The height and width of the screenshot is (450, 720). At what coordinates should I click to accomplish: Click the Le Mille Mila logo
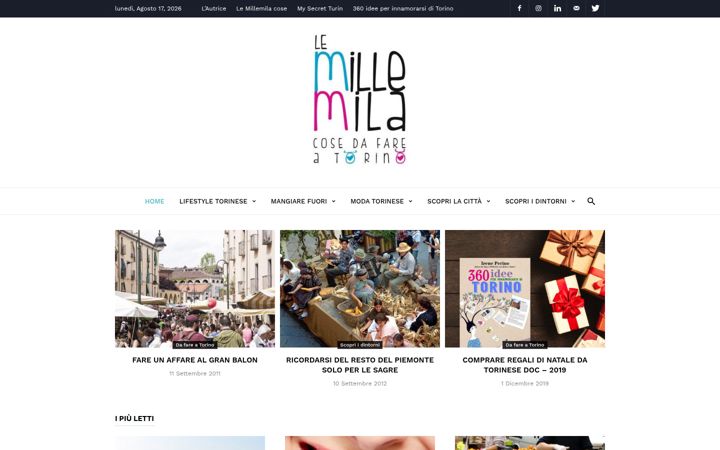[x=360, y=100]
